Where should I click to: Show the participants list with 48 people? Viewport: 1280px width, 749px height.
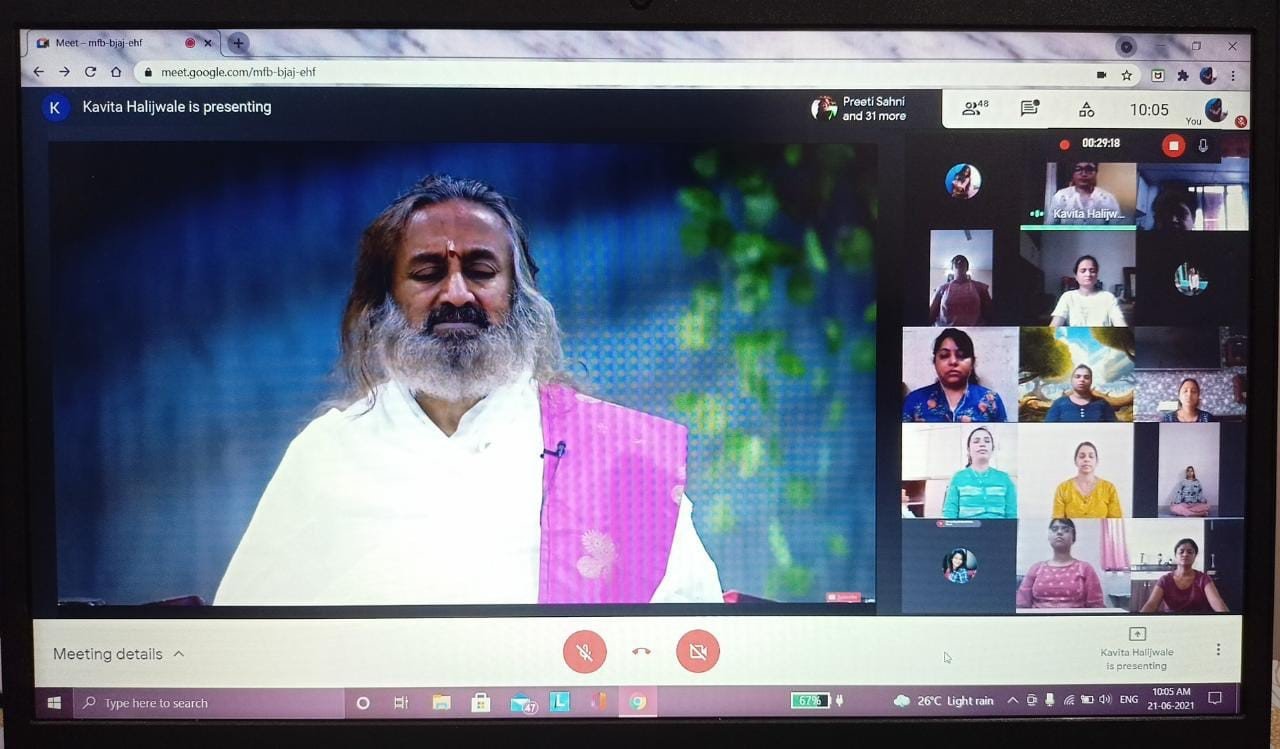[x=974, y=109]
